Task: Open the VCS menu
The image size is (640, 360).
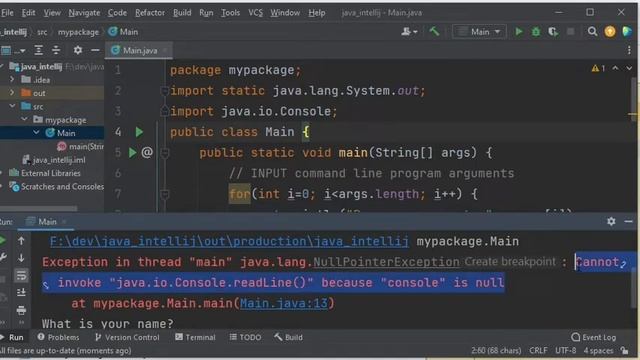Action: (256, 13)
